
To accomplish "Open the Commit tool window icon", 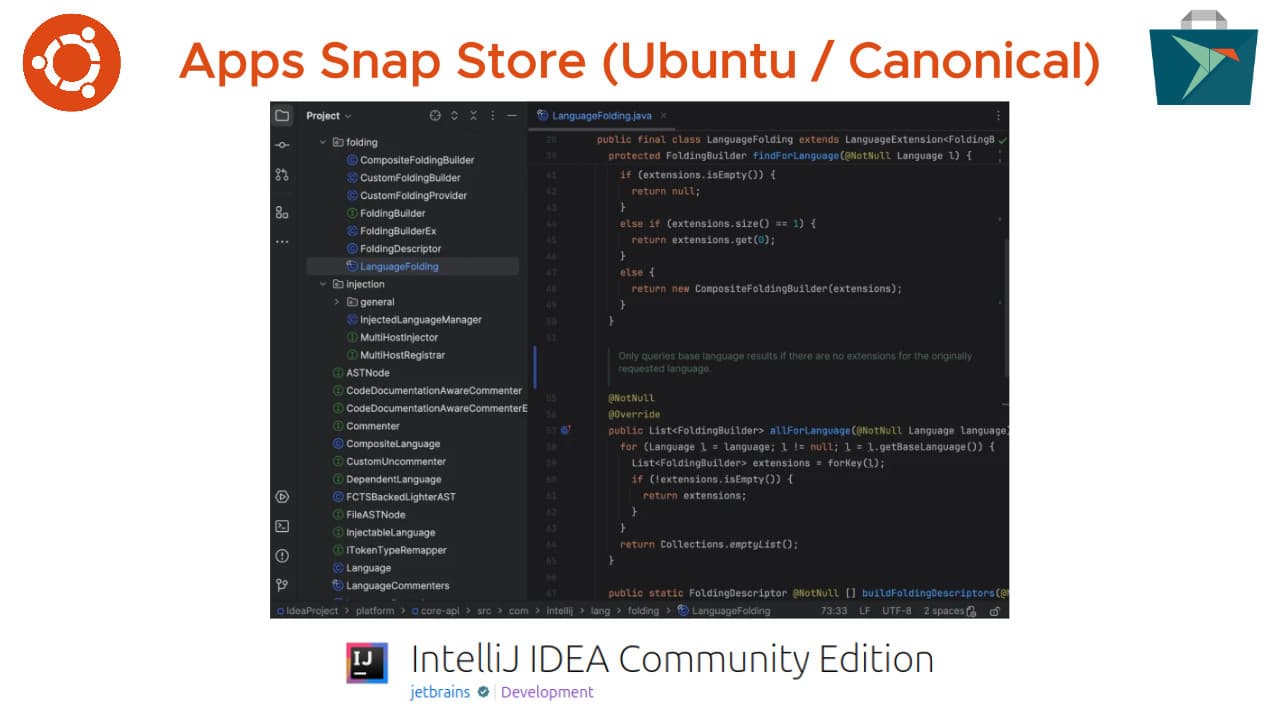I will point(282,146).
